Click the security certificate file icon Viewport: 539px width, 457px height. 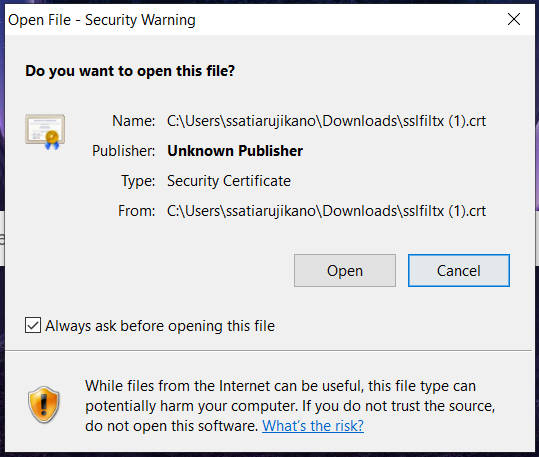coord(45,132)
